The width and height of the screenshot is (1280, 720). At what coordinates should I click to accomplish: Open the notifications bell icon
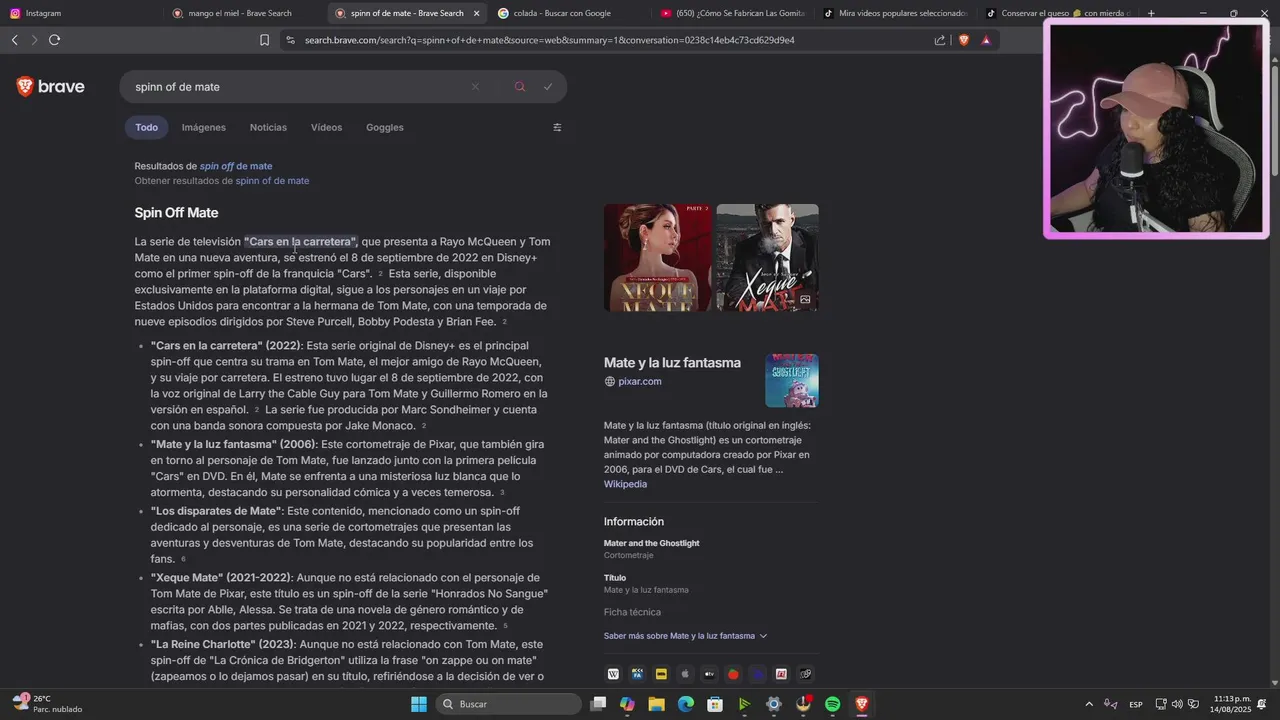coord(1262,704)
